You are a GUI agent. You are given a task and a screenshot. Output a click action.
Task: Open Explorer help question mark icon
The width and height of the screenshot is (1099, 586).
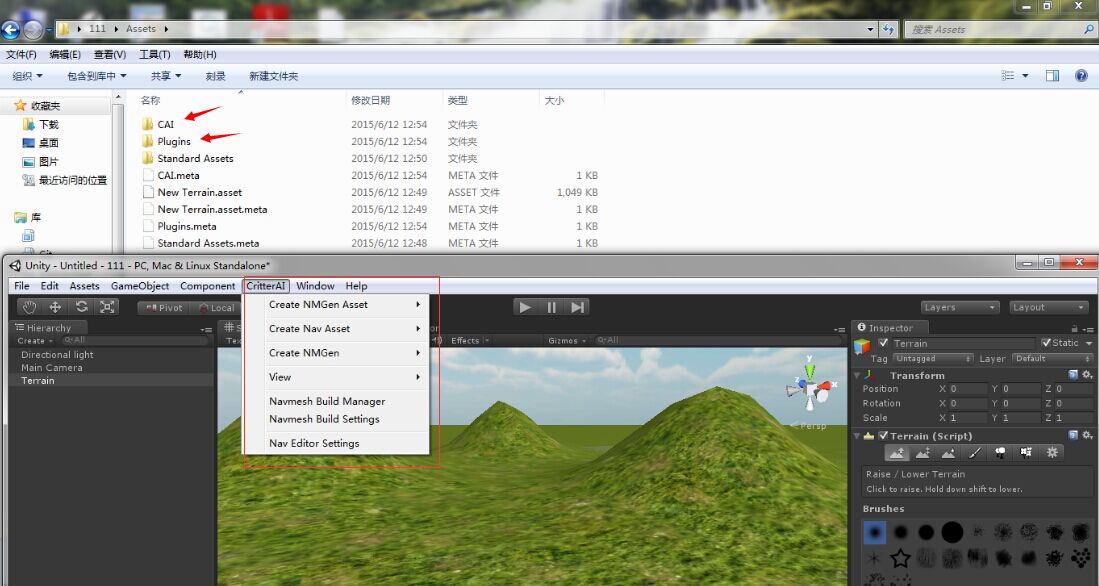1081,76
